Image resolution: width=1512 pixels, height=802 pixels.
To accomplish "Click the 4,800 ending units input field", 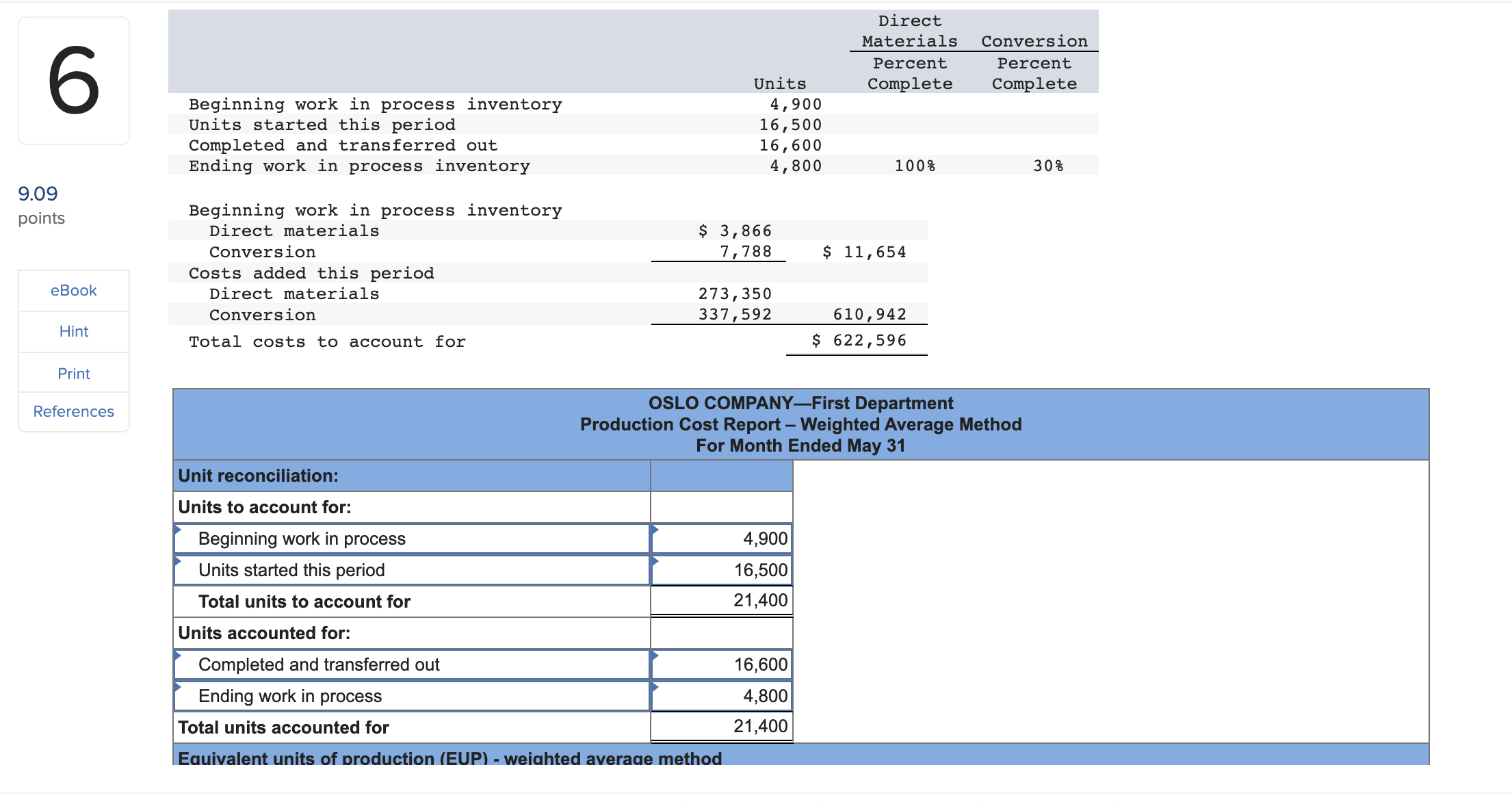I will coord(722,696).
